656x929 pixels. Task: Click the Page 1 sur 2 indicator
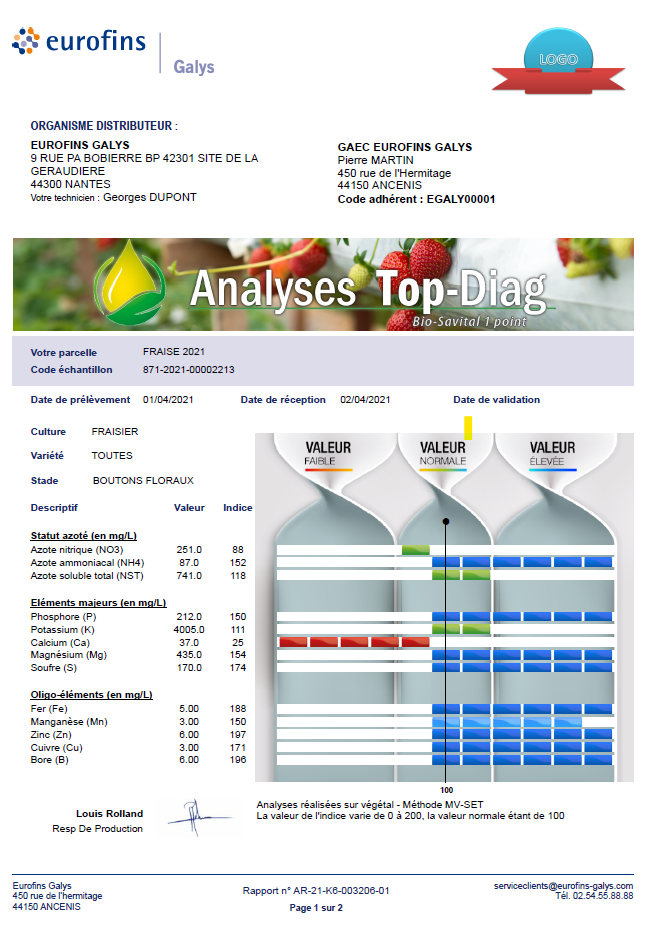[316, 908]
